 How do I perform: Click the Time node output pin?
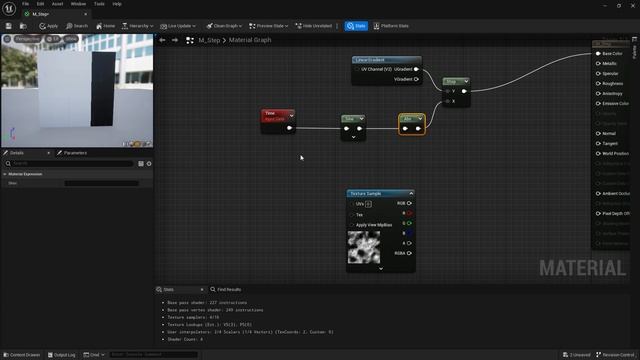[x=289, y=128]
